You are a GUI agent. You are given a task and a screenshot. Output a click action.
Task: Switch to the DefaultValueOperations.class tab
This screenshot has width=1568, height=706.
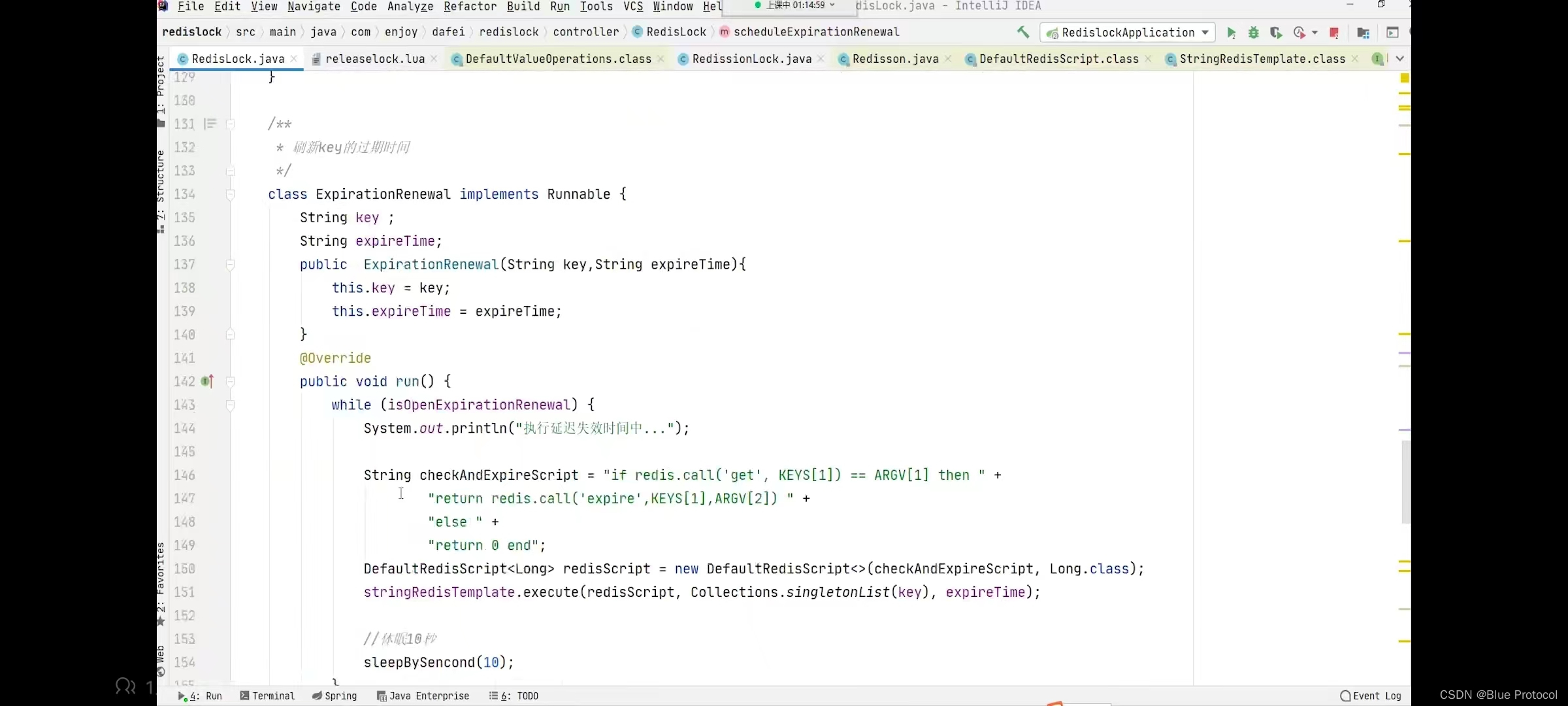(559, 59)
